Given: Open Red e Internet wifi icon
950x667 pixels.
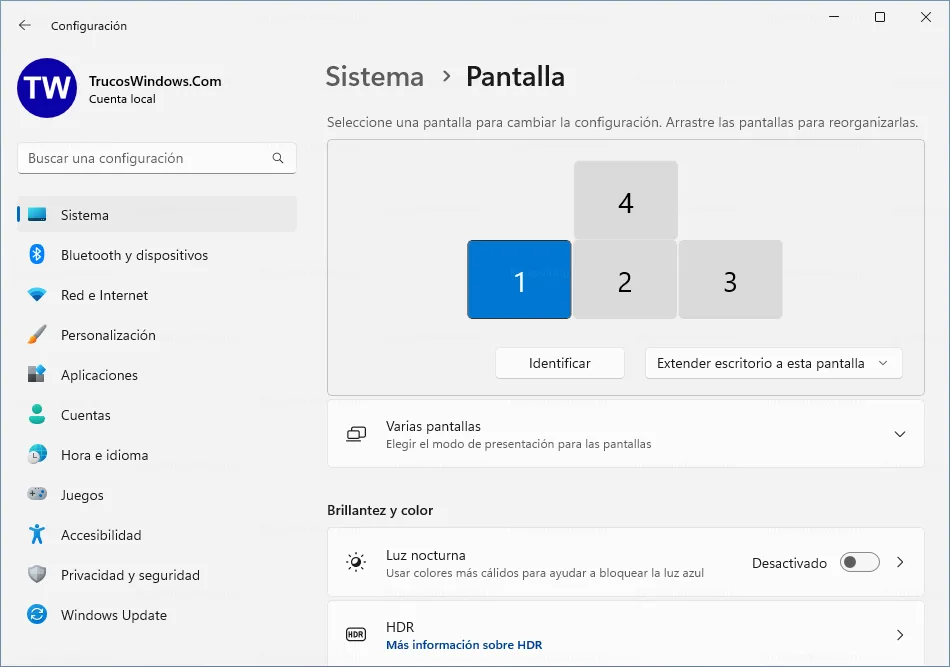Looking at the screenshot, I should click(x=37, y=295).
